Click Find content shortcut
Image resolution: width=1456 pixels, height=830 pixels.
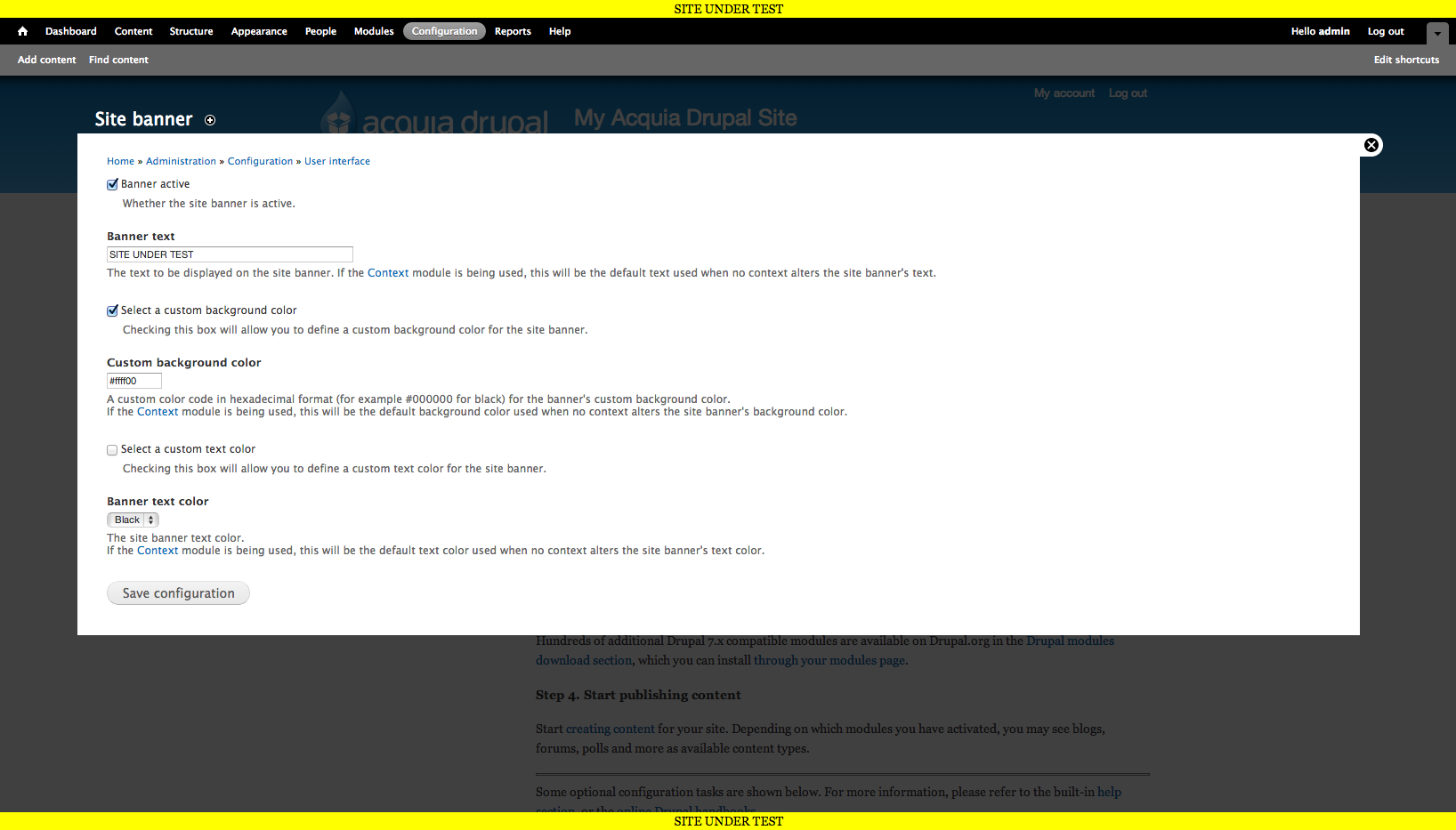click(118, 60)
